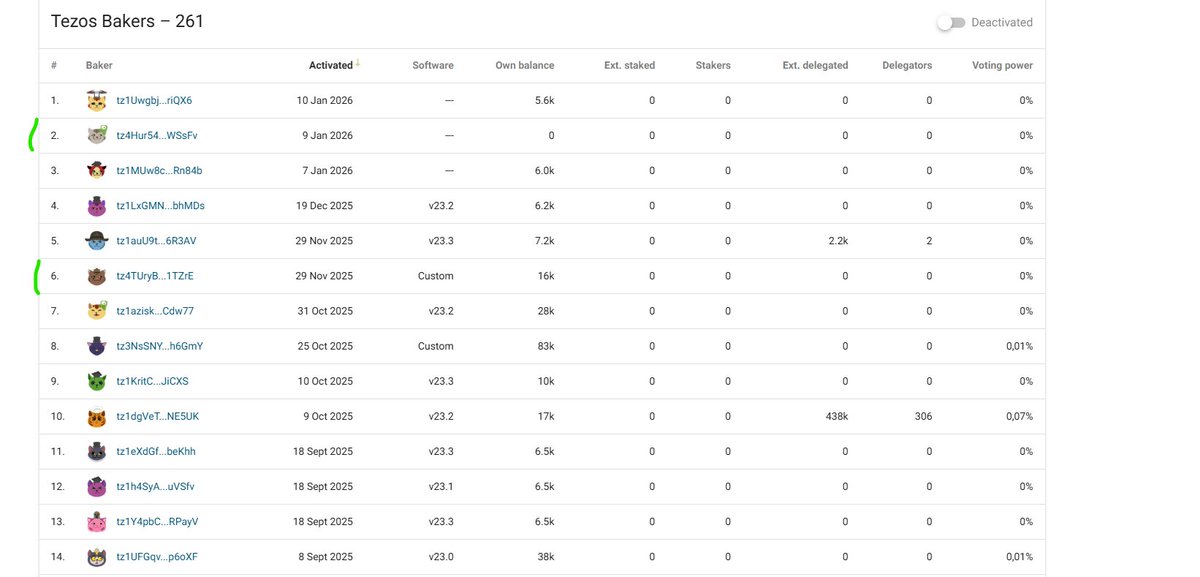Screen dimensions: 1200x577
Task: Open baker link tz1azisk...Cdw77
Action: (x=155, y=311)
